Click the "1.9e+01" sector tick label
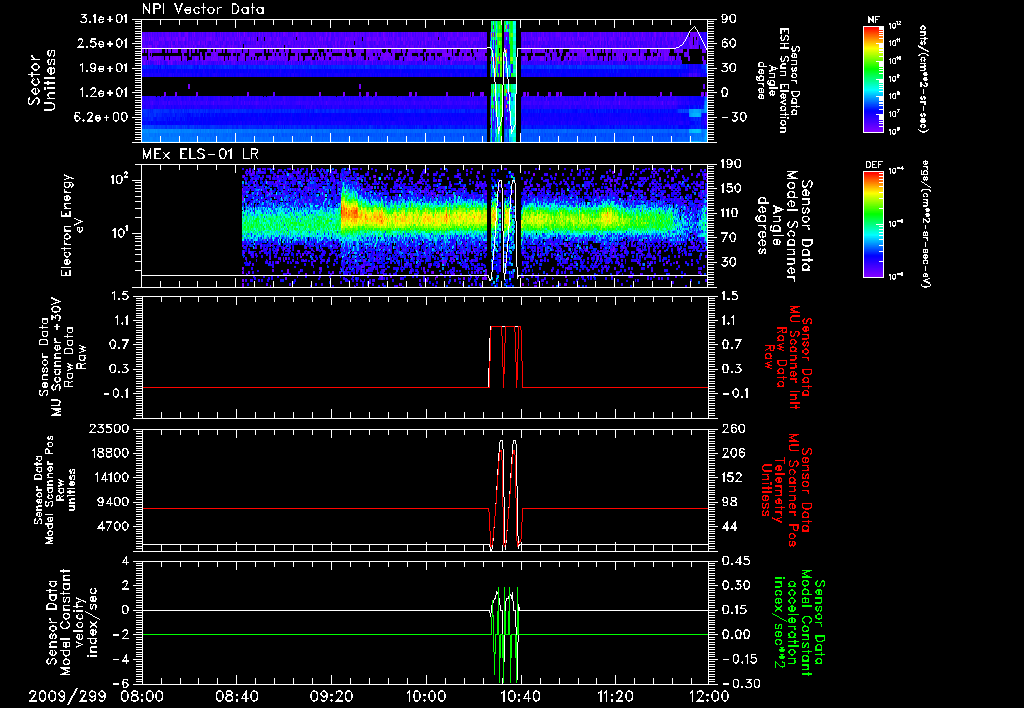 click(104, 68)
